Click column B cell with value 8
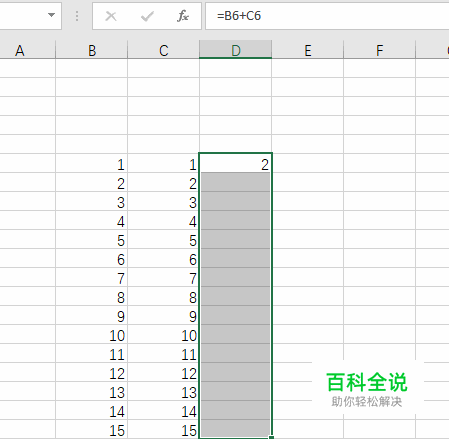The height and width of the screenshot is (439, 449). [92, 296]
